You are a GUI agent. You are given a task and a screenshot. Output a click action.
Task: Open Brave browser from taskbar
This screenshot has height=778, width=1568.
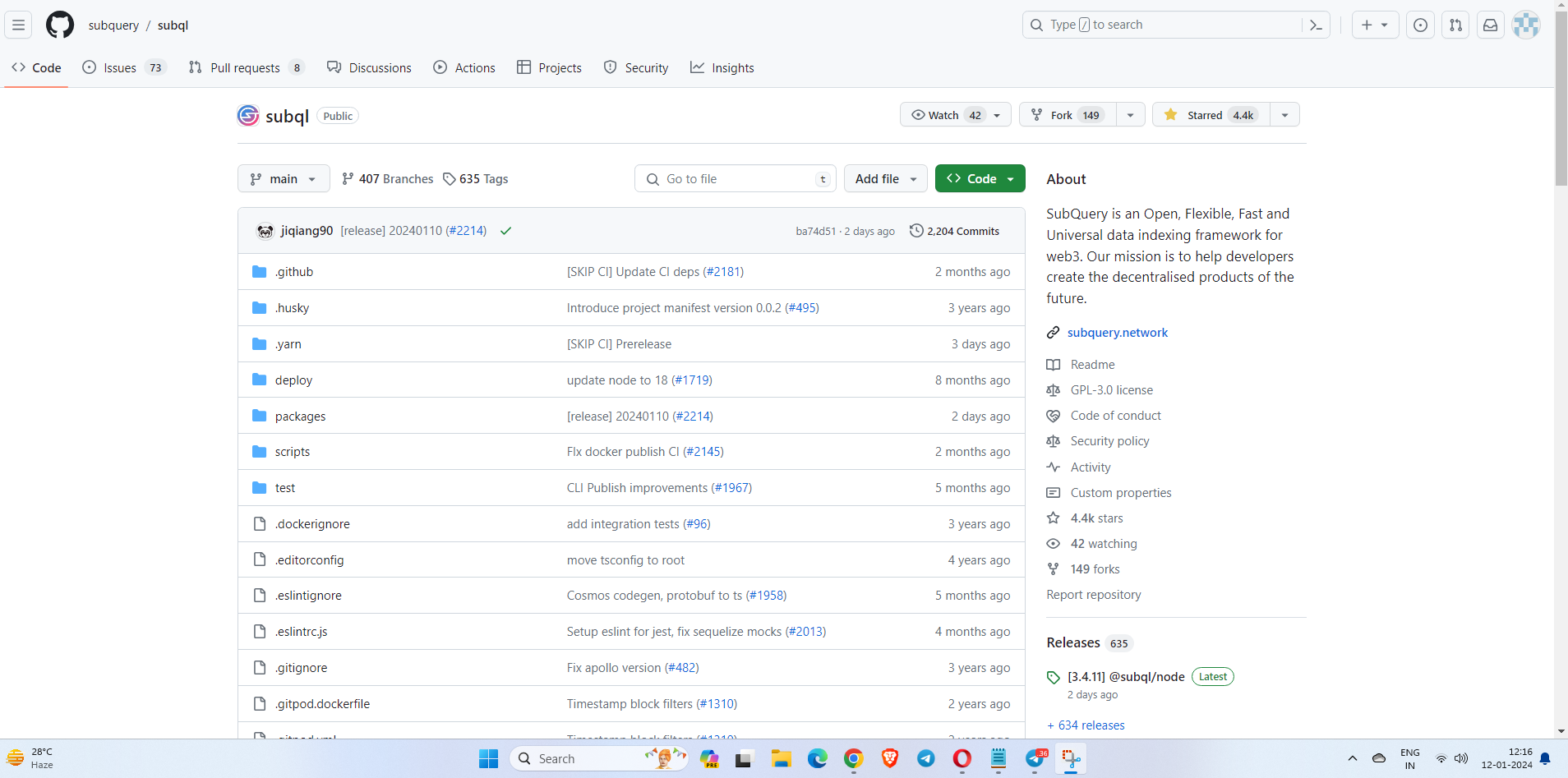coord(889,758)
